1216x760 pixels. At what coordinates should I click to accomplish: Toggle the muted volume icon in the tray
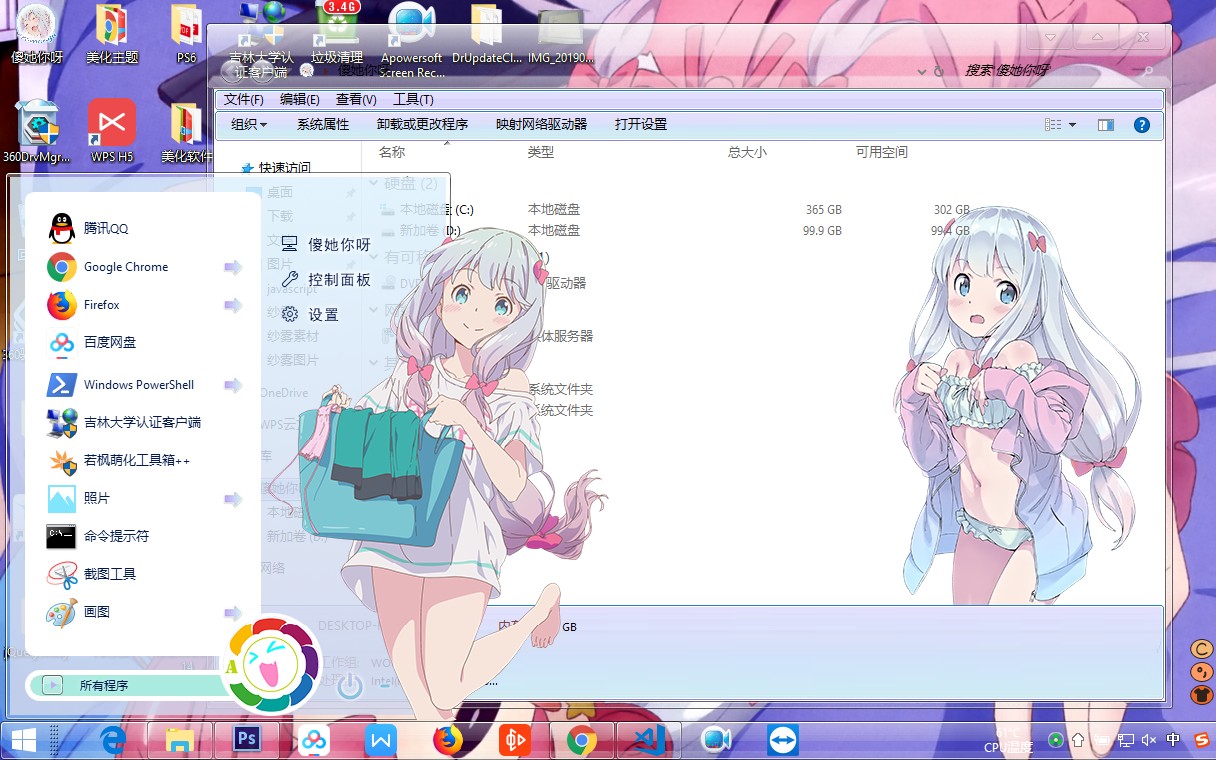1149,740
